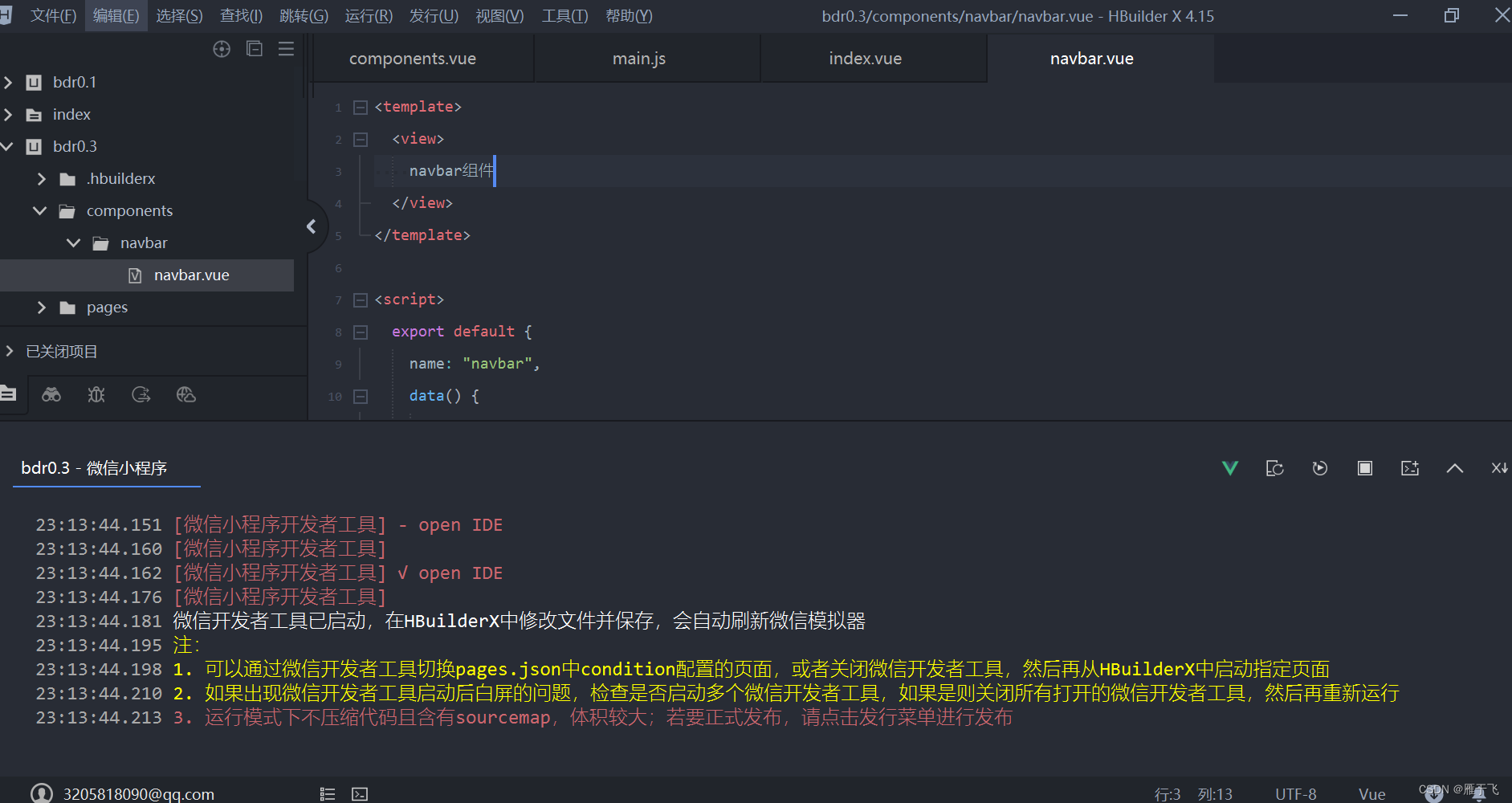The height and width of the screenshot is (803, 1512).
Task: Fold the template block on line 1
Action: 361,107
